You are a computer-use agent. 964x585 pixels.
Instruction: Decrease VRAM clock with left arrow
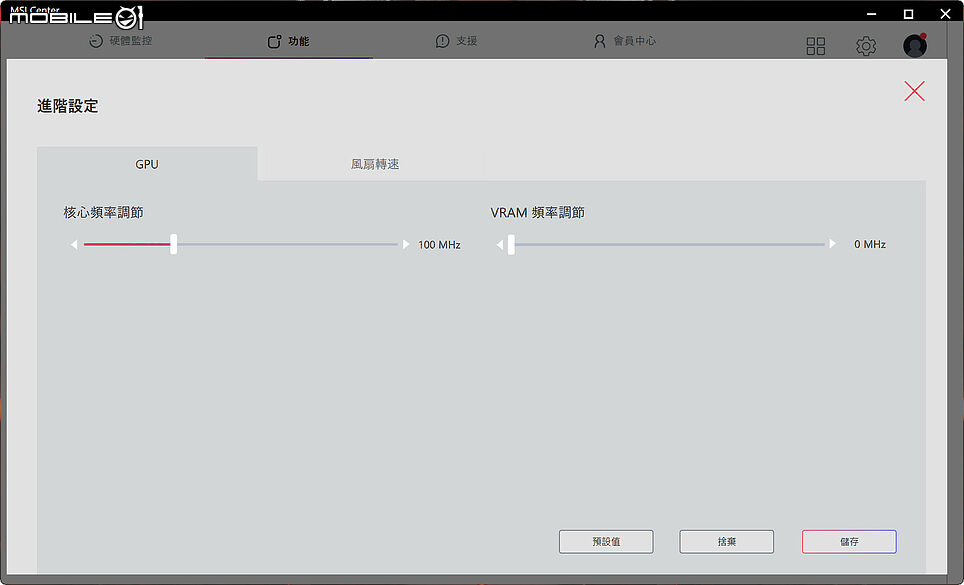[x=500, y=245]
